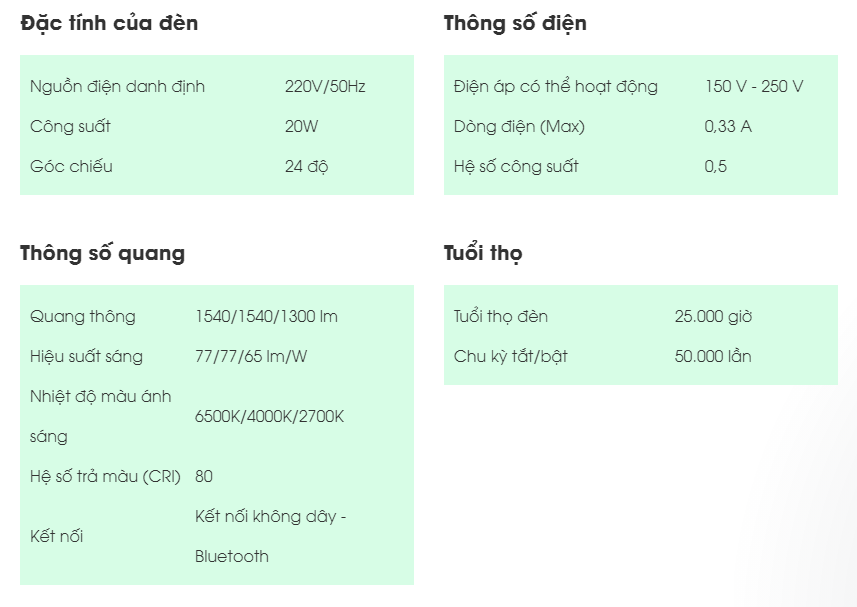This screenshot has width=857, height=607.
Task: Click the "Kết nối không dây - Bluetooth" text
Action: (271, 536)
